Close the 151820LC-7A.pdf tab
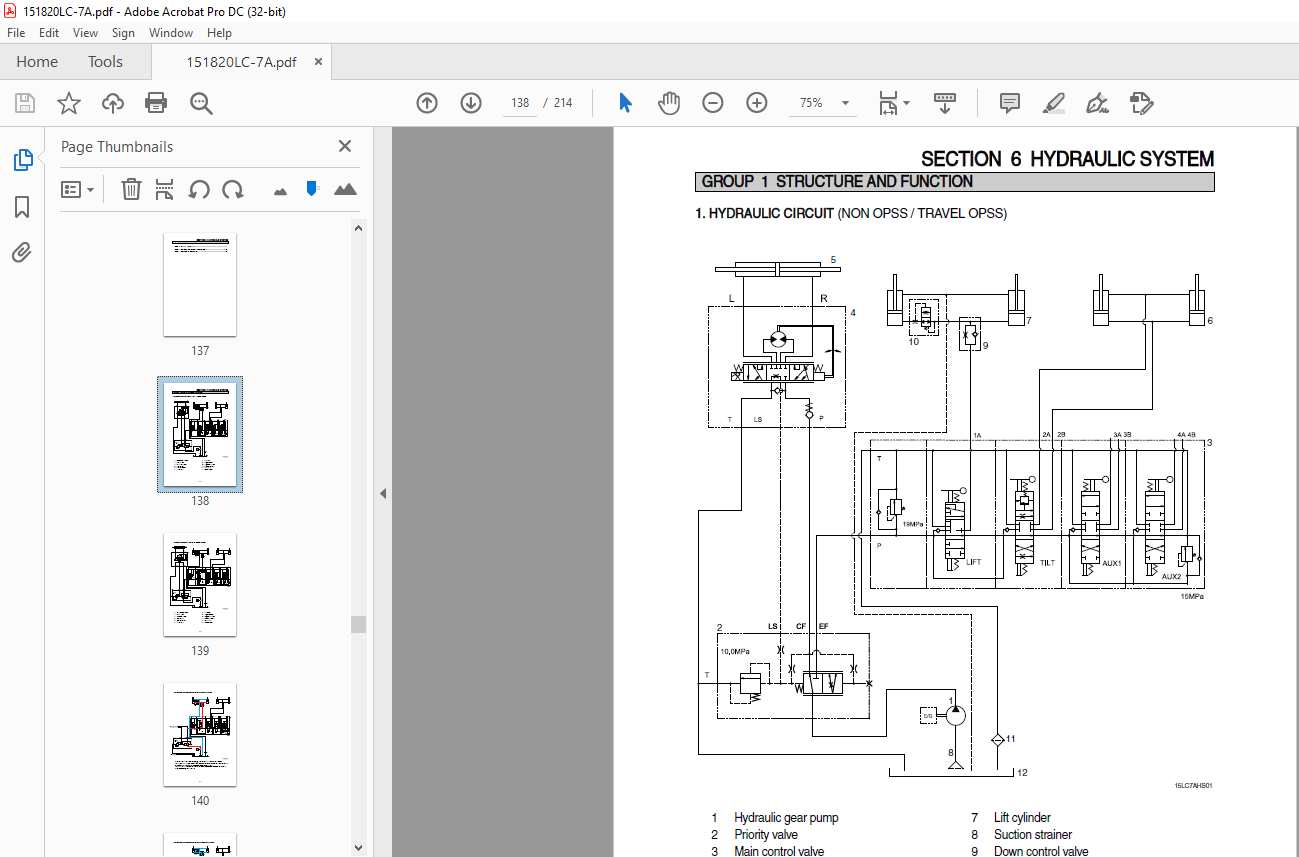 coord(318,62)
